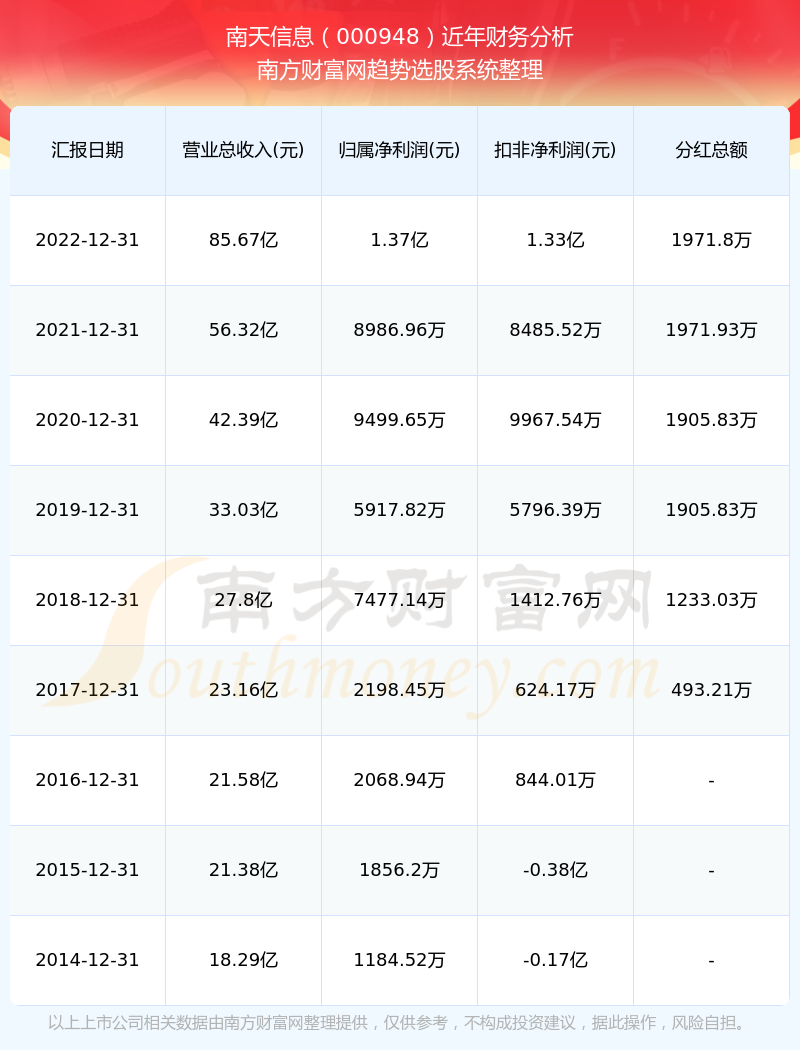Click the value 9967.54万
Screen dimensions: 800x1050
tap(556, 420)
